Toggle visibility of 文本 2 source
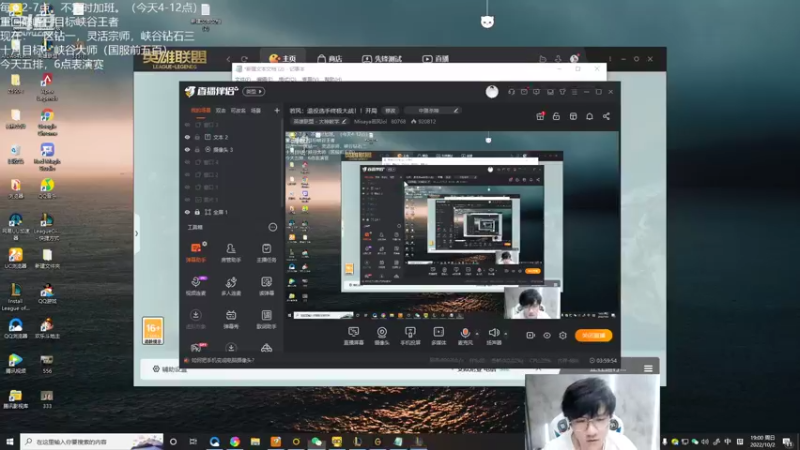The image size is (800, 450). click(187, 137)
